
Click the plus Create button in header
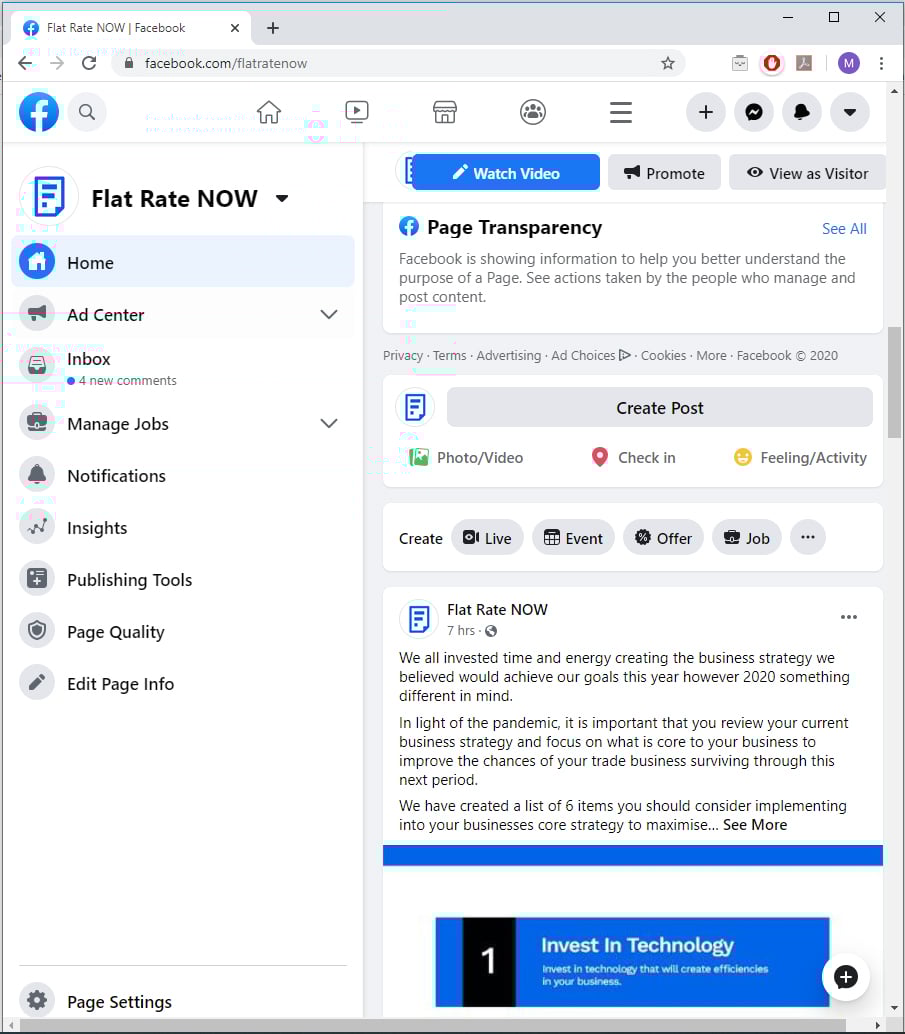706,112
